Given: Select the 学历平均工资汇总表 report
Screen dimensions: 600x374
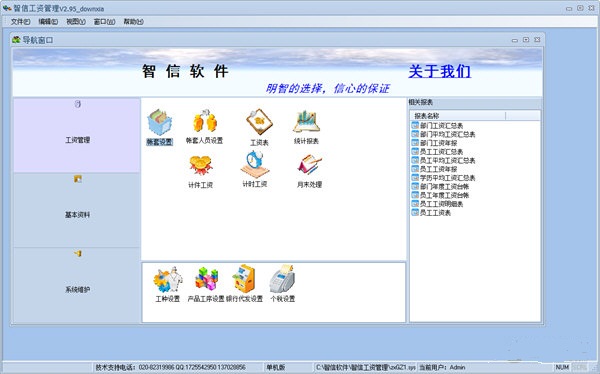Looking at the screenshot, I should point(443,178).
